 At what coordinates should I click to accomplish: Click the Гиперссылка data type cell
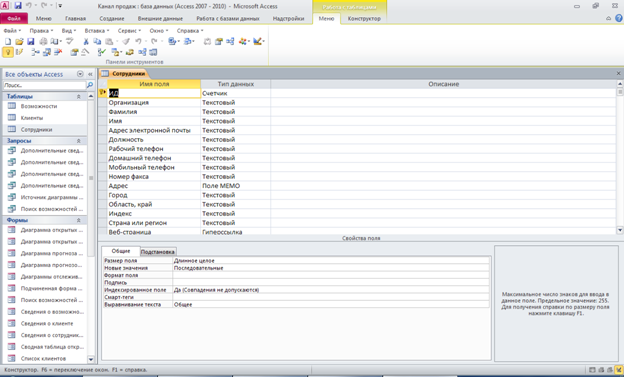pyautogui.click(x=236, y=232)
